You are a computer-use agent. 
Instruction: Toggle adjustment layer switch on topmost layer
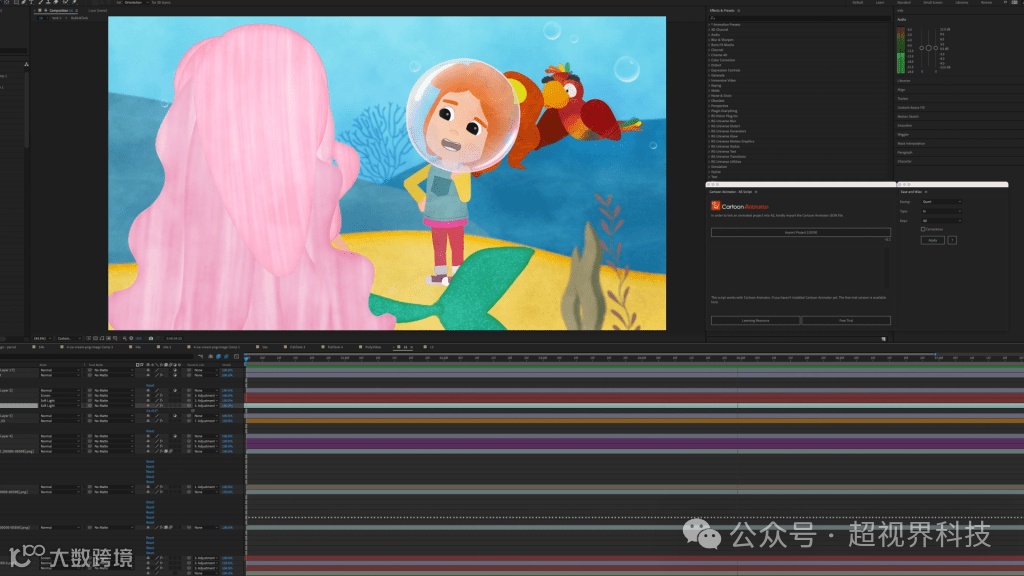[174, 370]
